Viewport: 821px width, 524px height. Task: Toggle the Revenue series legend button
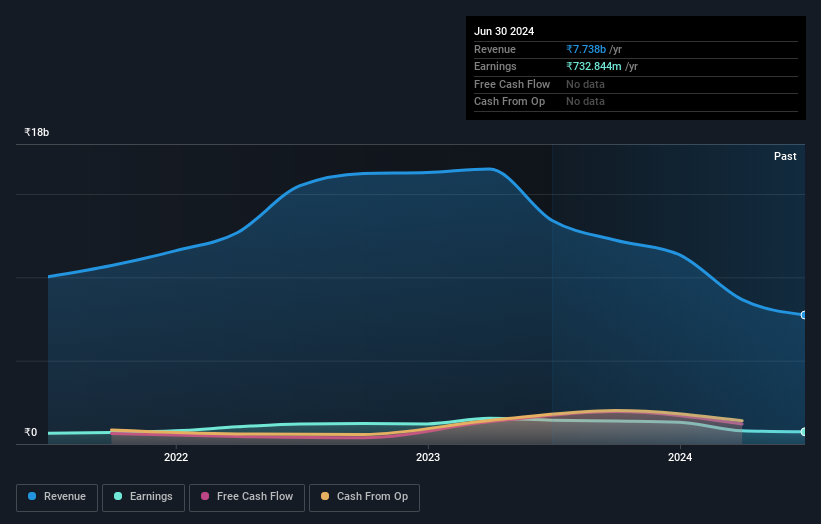[57, 497]
